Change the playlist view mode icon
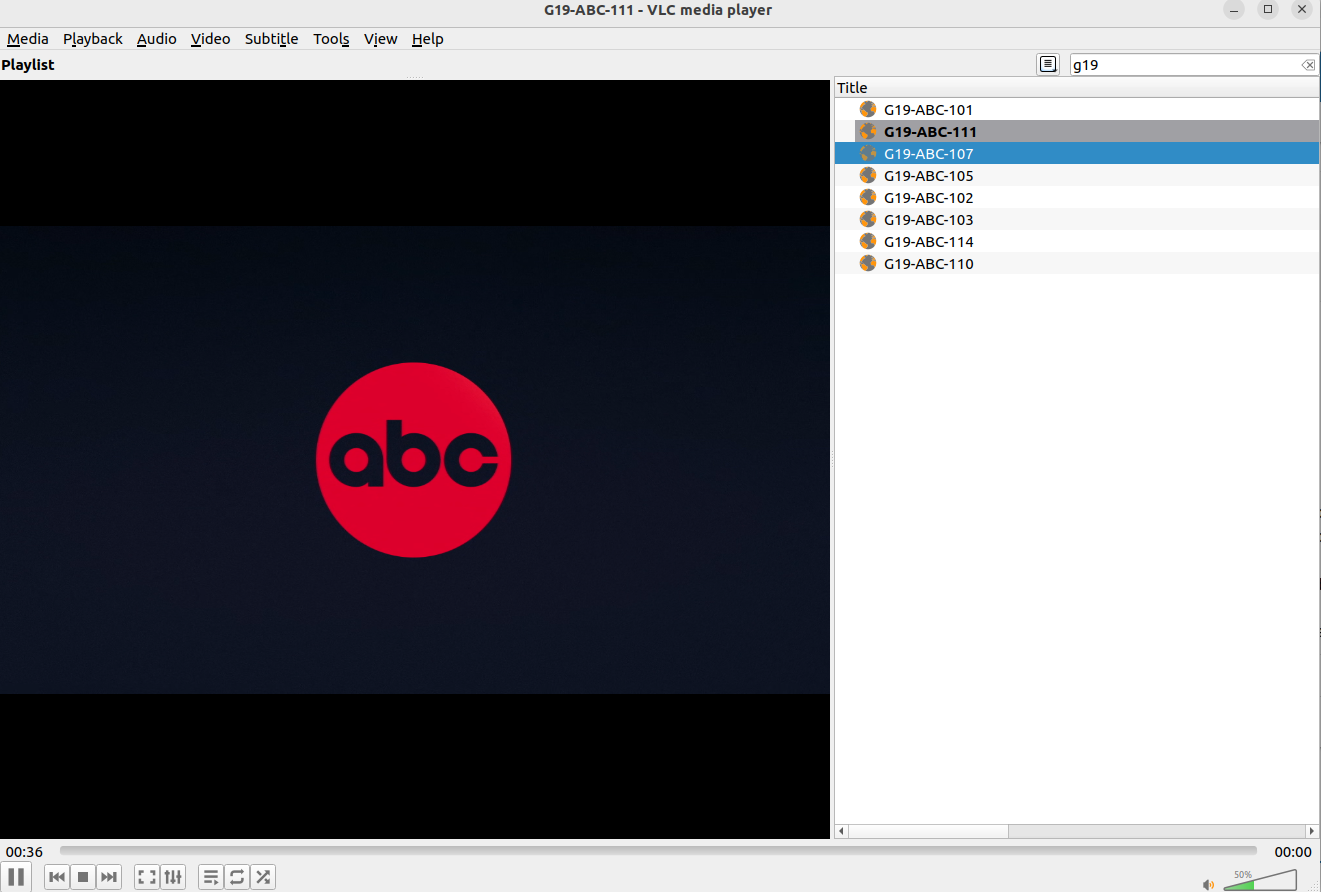1321x892 pixels. 1048,64
